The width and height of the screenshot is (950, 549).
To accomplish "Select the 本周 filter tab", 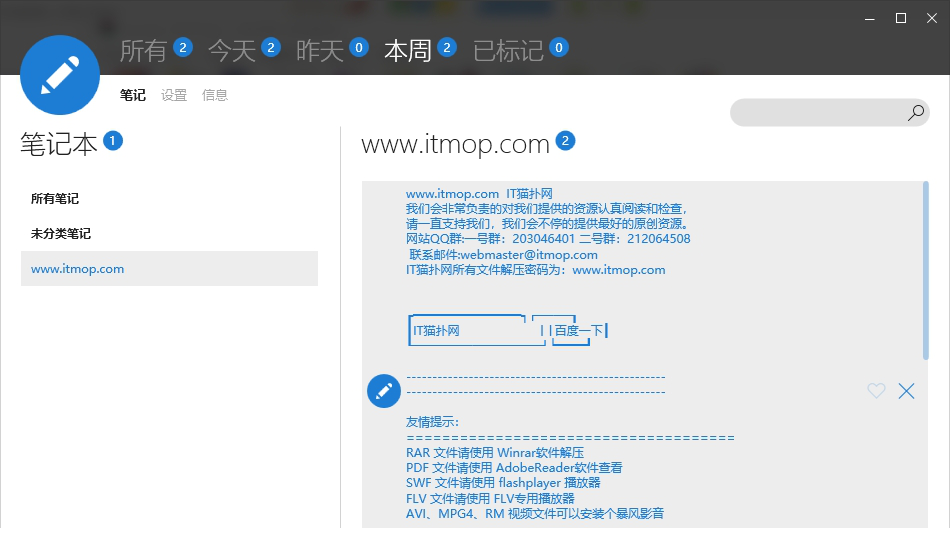I will point(408,50).
